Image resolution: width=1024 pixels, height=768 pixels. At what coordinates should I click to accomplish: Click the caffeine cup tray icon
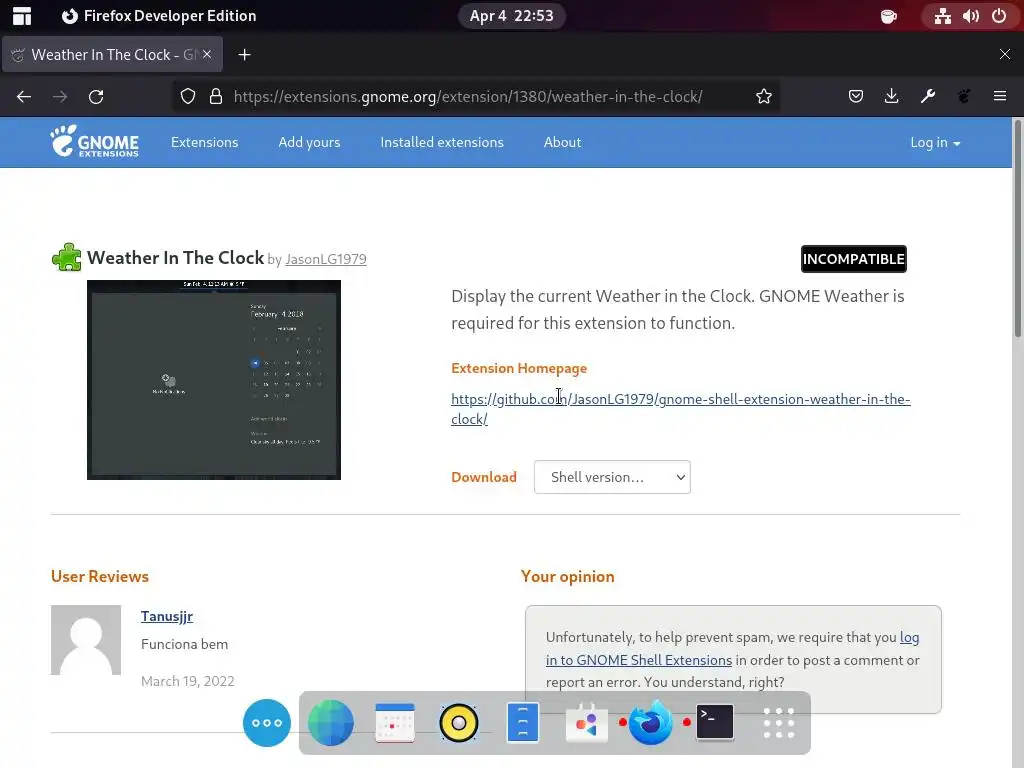[888, 16]
